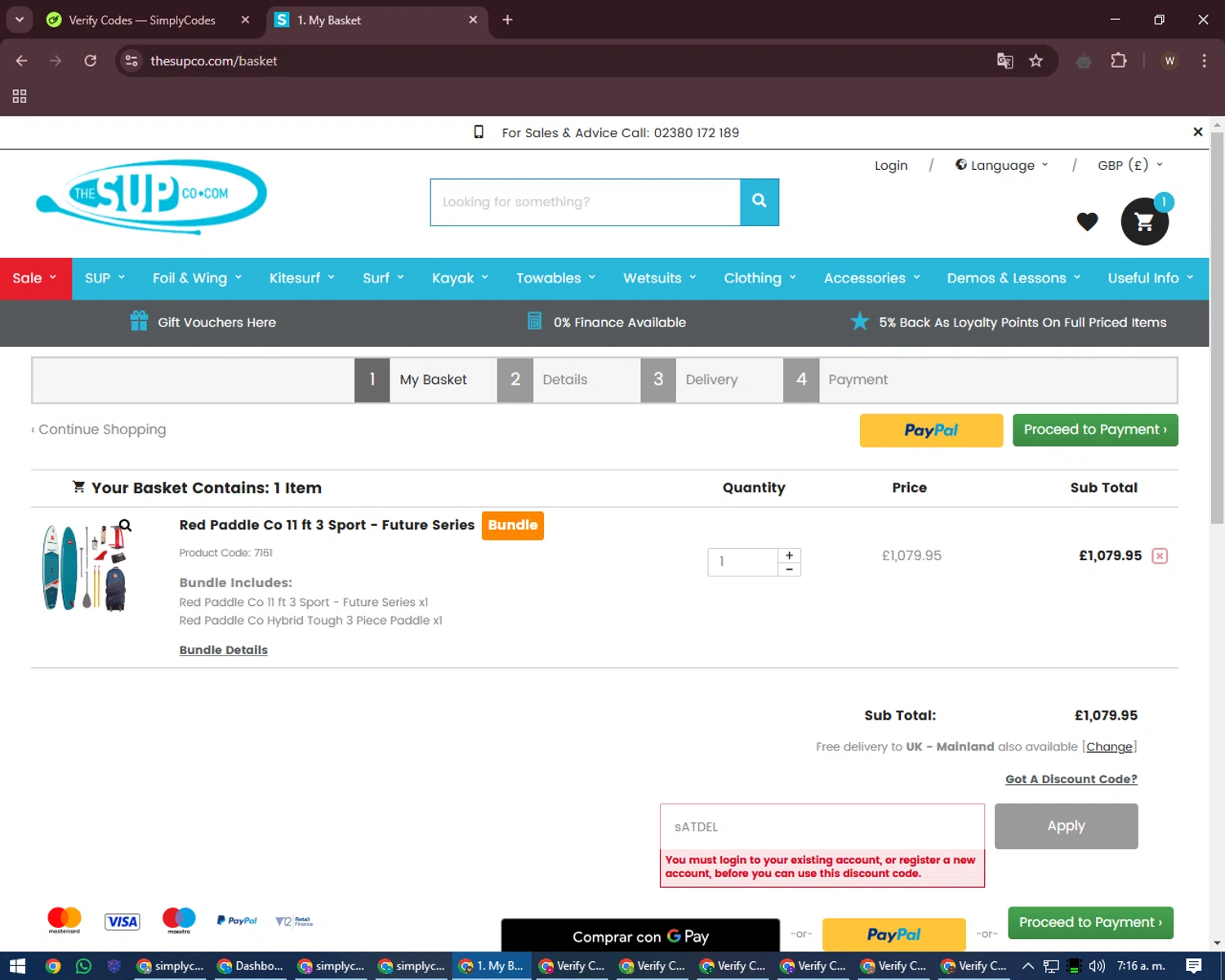Viewport: 1225px width, 980px height.
Task: Open the GBP currency selector
Action: click(x=1130, y=165)
